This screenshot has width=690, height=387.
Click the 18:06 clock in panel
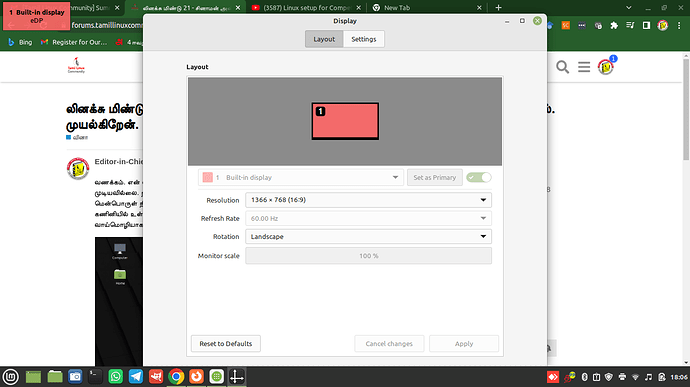pos(679,377)
